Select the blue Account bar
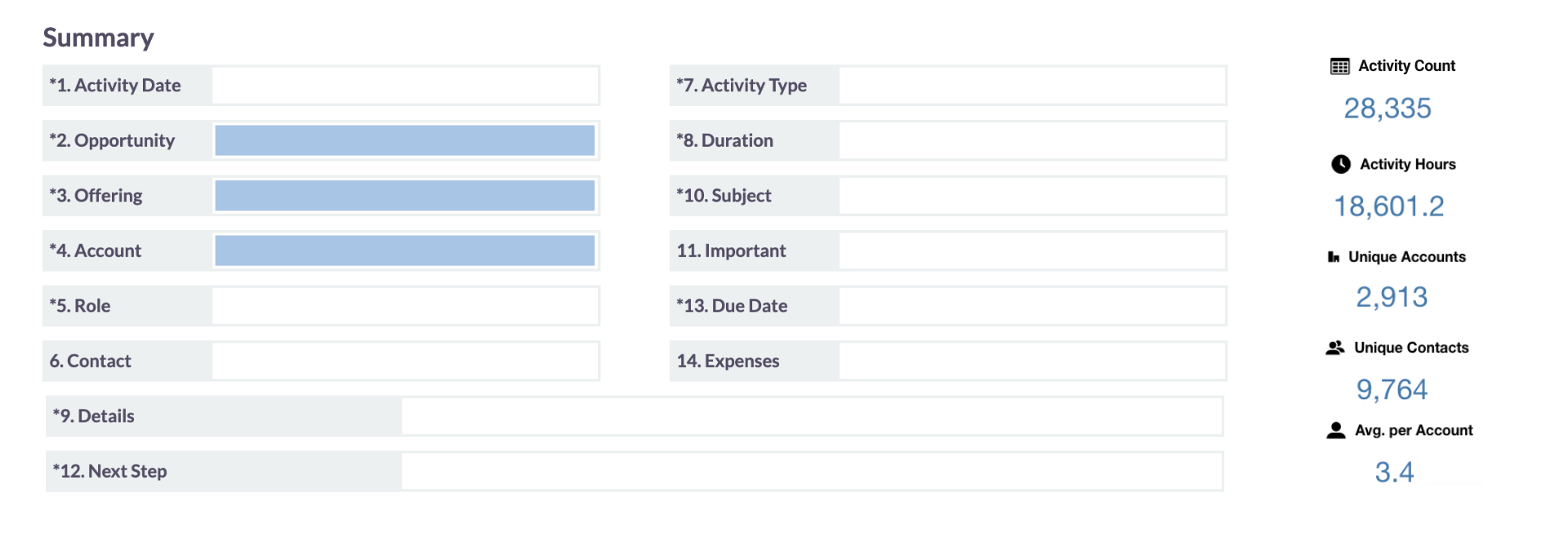The image size is (1568, 551). point(404,251)
